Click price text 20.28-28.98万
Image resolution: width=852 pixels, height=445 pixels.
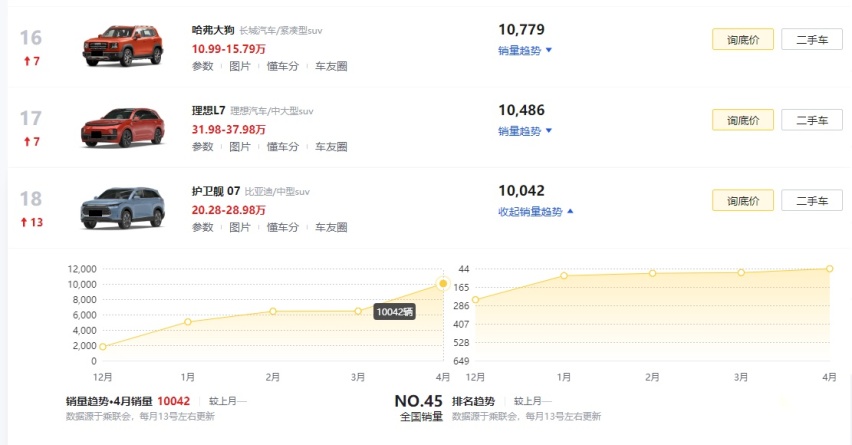(229, 210)
